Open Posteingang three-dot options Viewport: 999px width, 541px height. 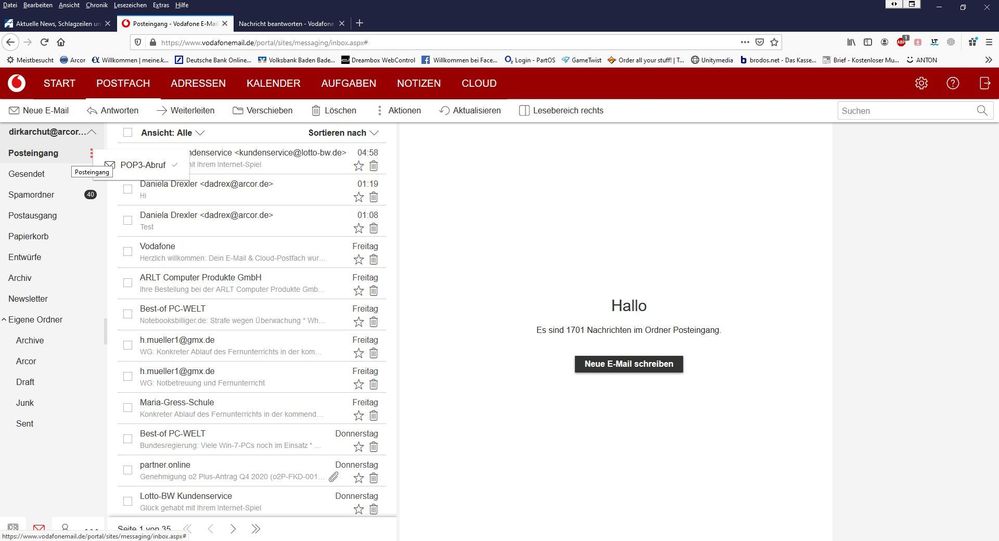92,153
